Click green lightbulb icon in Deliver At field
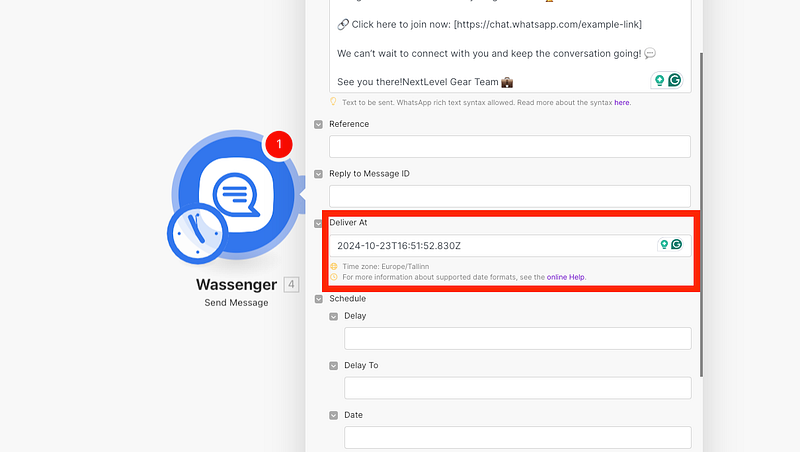 click(662, 245)
